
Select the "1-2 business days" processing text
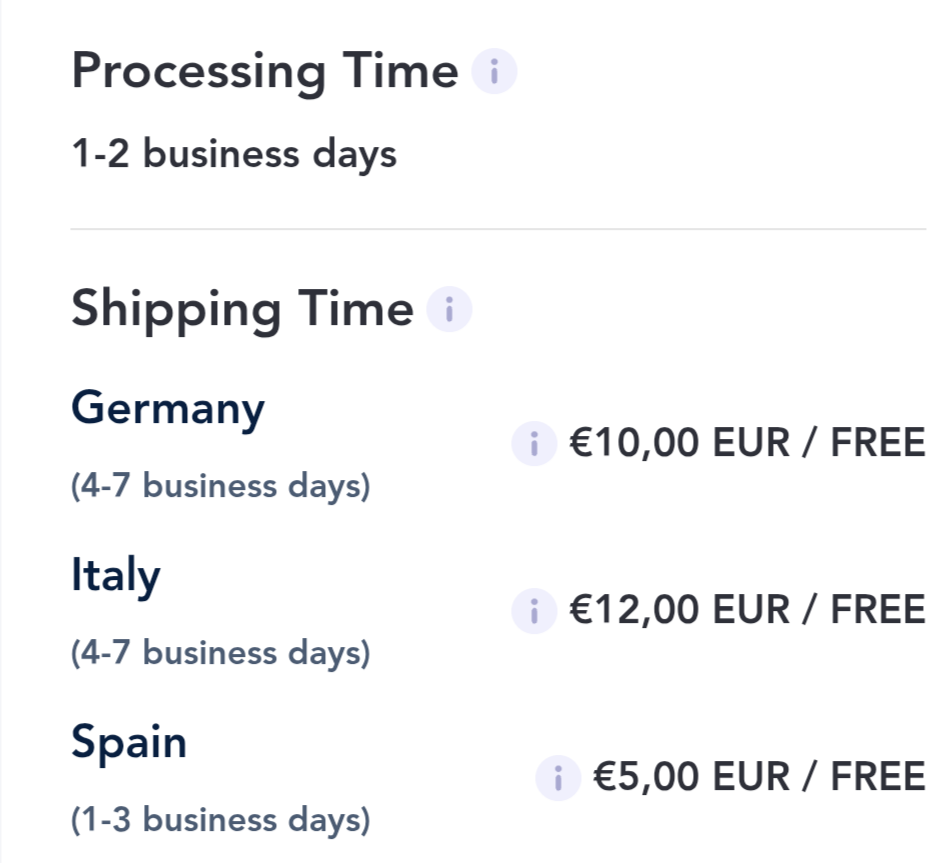point(234,155)
